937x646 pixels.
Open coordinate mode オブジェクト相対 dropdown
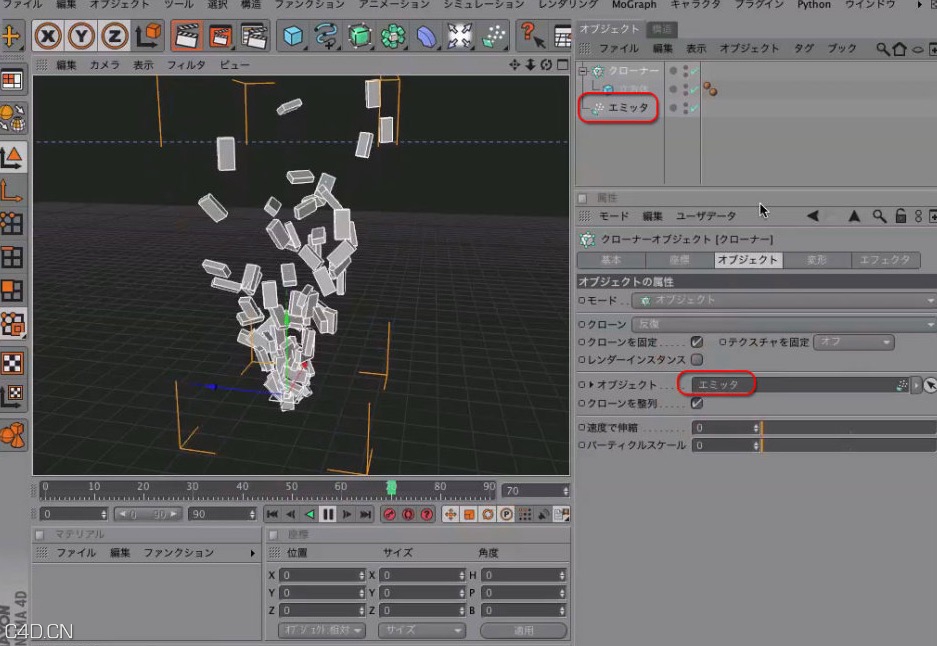321,630
